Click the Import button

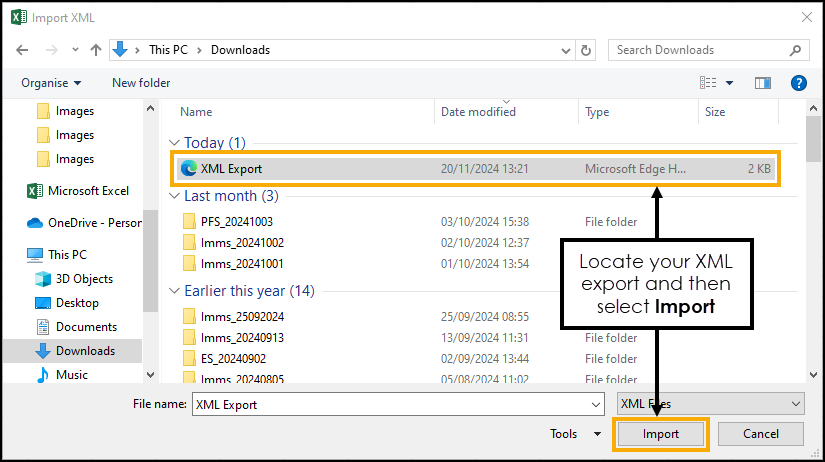(x=660, y=434)
